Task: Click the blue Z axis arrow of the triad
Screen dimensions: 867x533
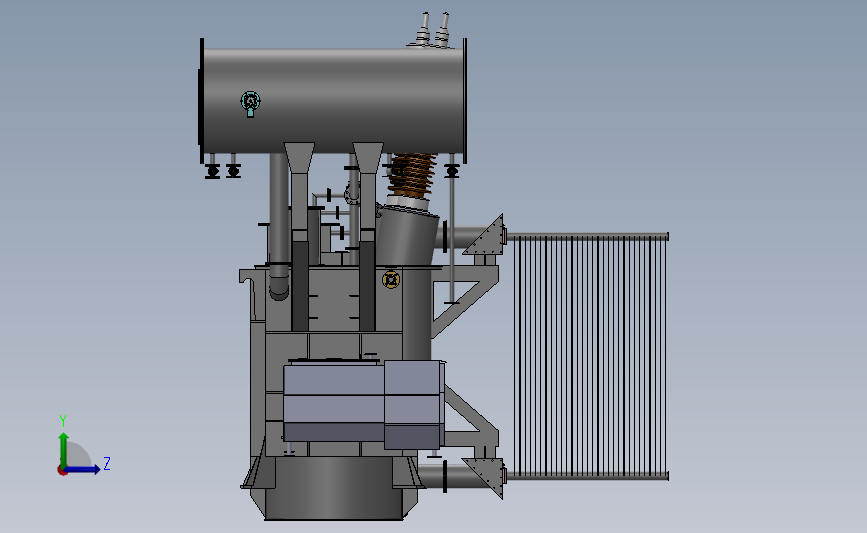Action: (x=83, y=469)
